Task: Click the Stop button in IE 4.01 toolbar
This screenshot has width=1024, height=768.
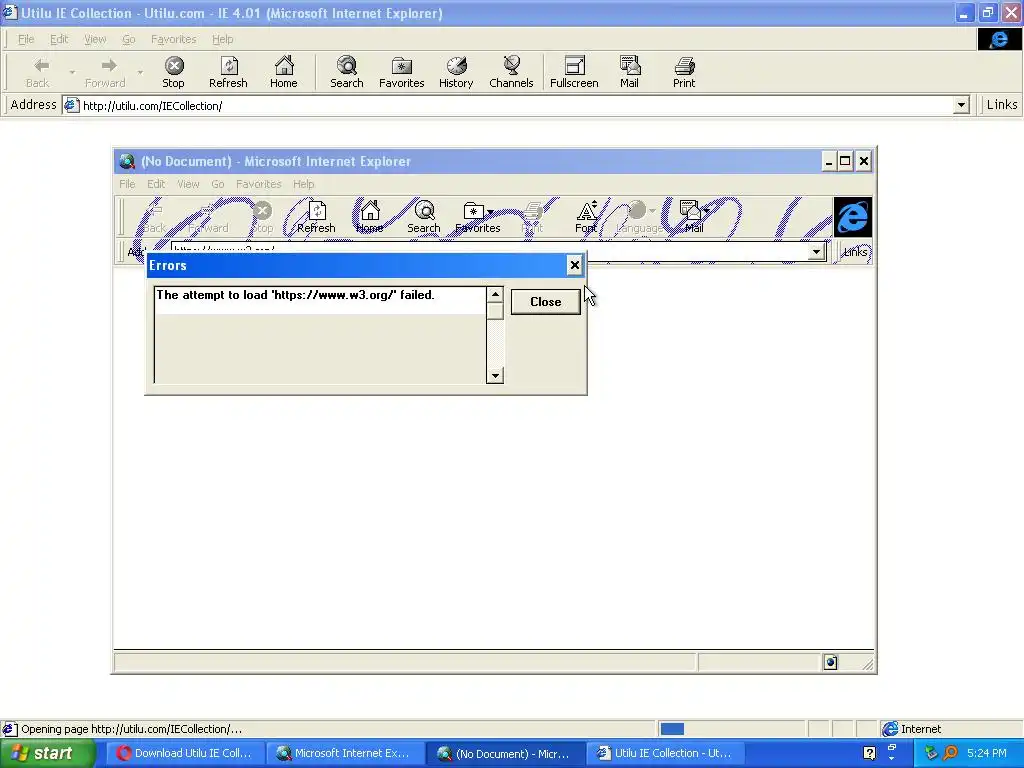Action: pyautogui.click(x=173, y=72)
